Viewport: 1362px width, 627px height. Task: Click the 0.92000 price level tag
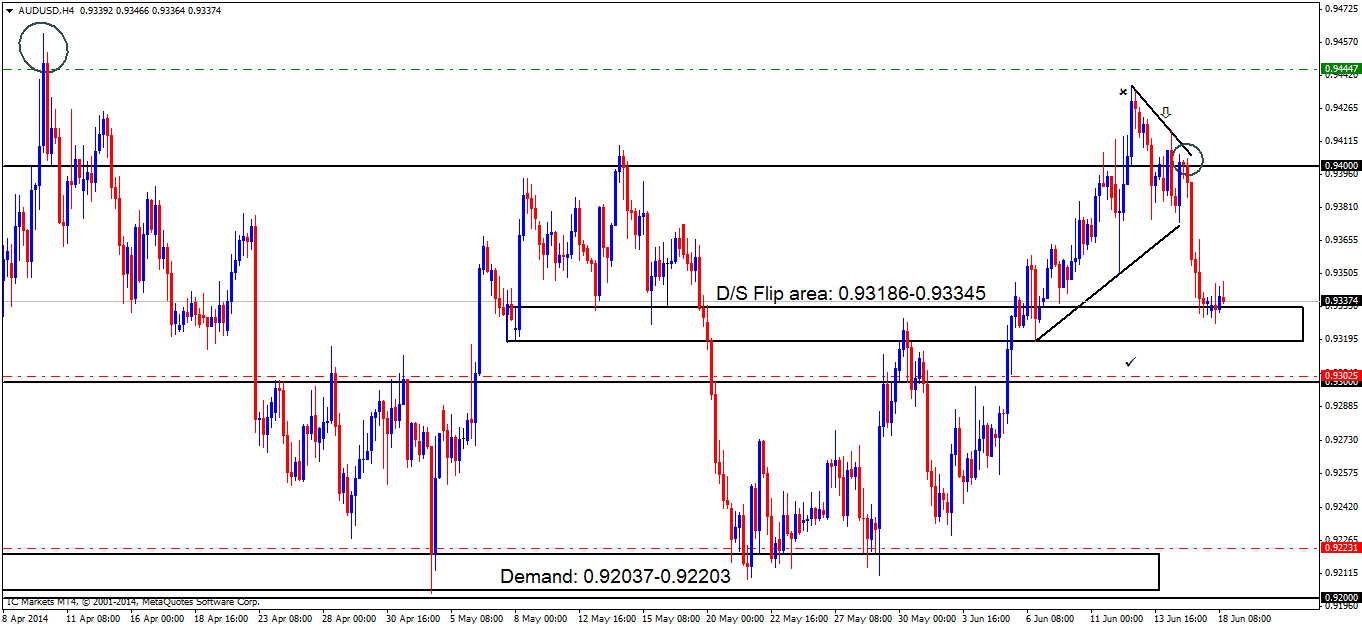click(x=1341, y=597)
